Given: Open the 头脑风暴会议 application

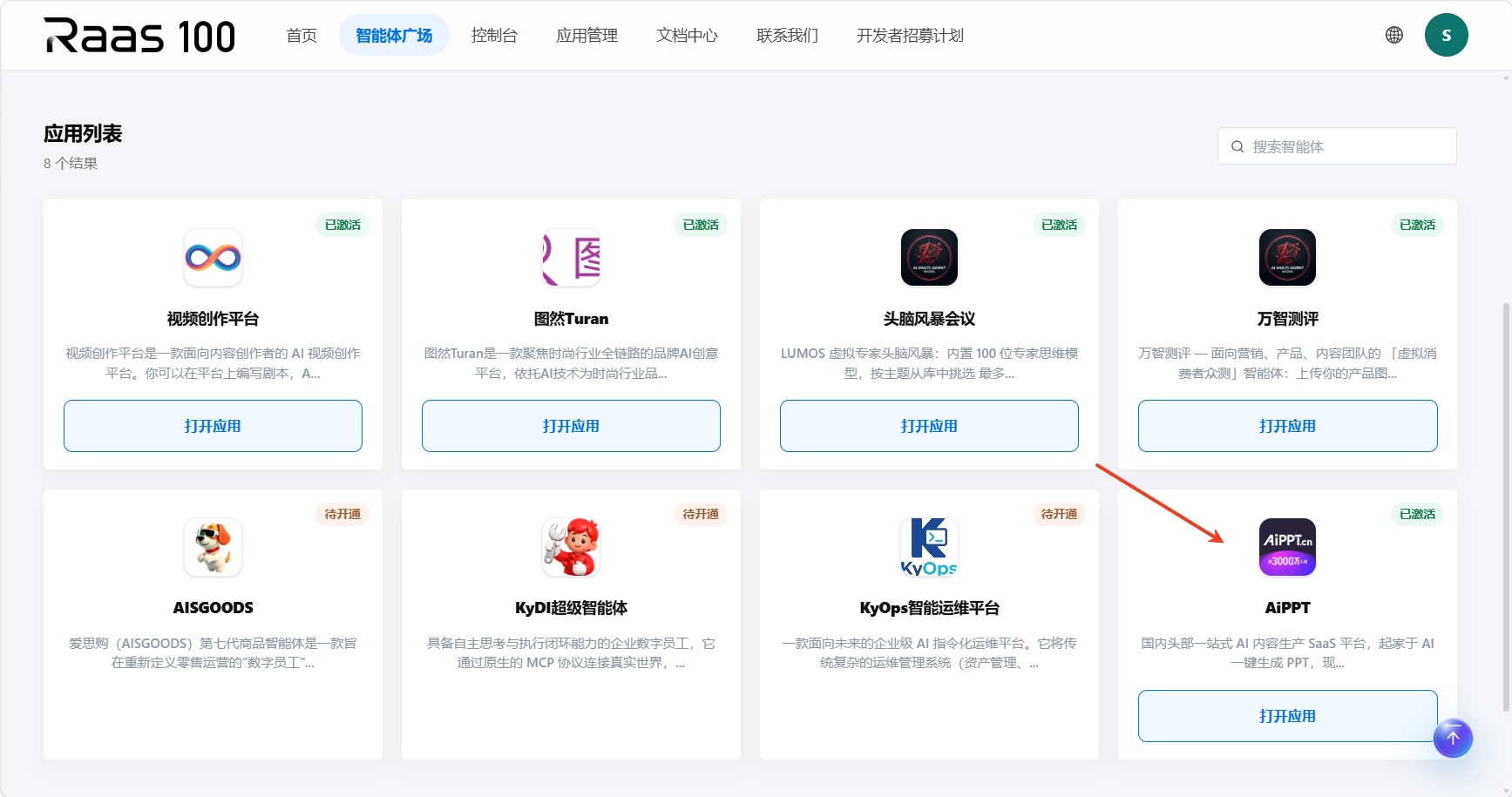Looking at the screenshot, I should pos(929,426).
